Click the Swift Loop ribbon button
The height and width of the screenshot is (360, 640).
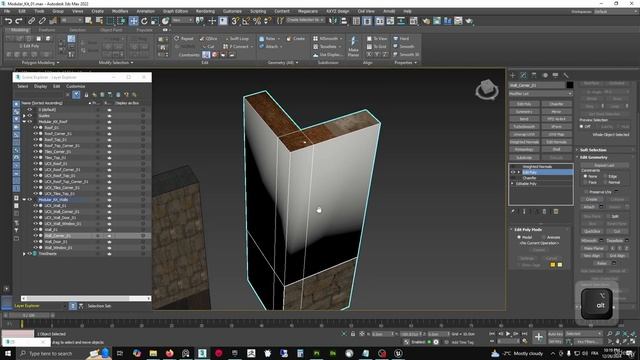tap(237, 38)
